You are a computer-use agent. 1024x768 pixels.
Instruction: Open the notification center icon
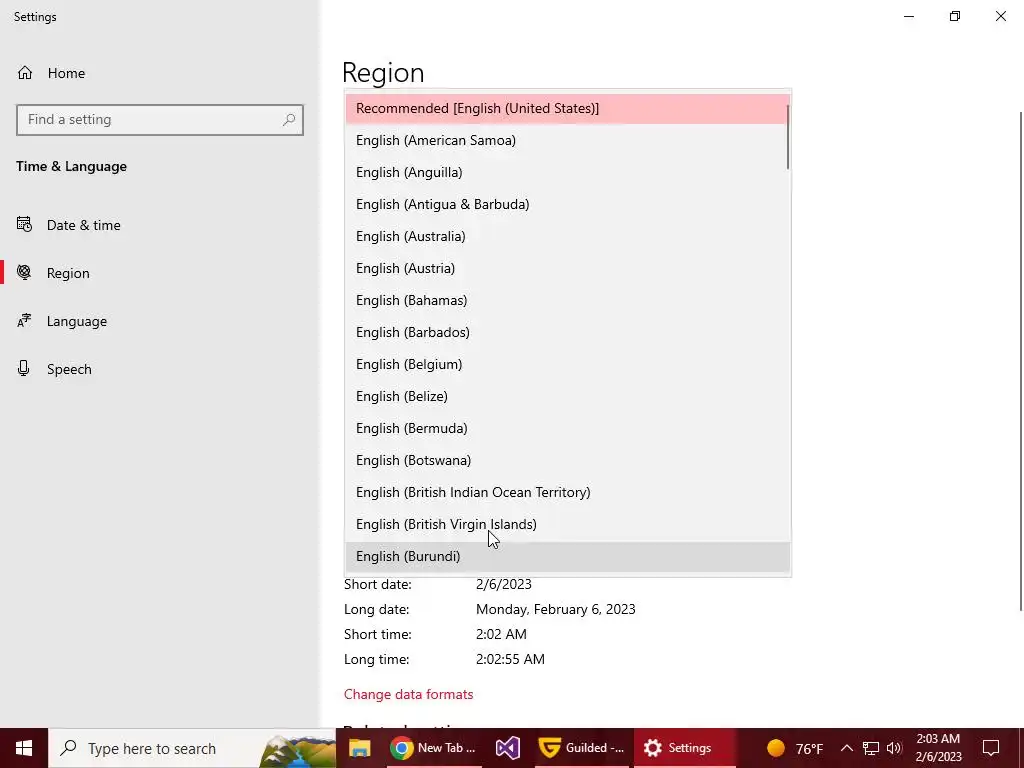991,748
